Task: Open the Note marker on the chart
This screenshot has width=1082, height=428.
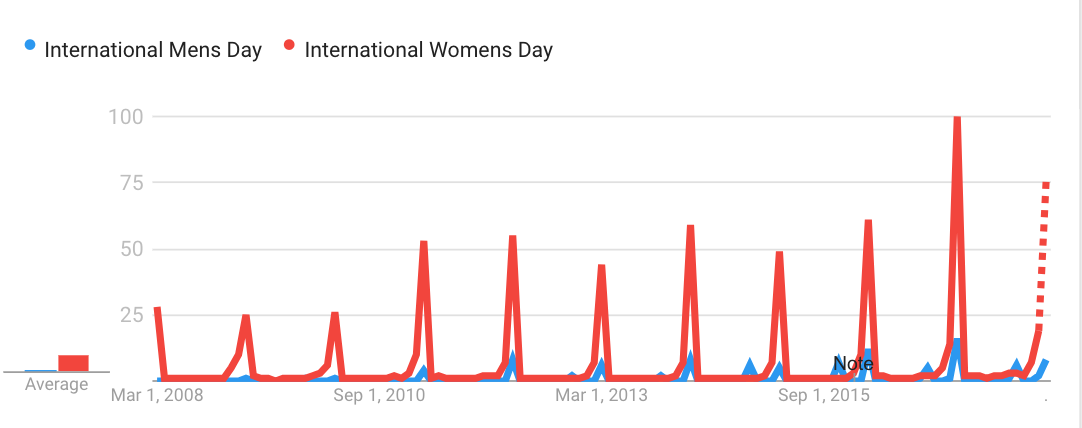Action: click(853, 363)
